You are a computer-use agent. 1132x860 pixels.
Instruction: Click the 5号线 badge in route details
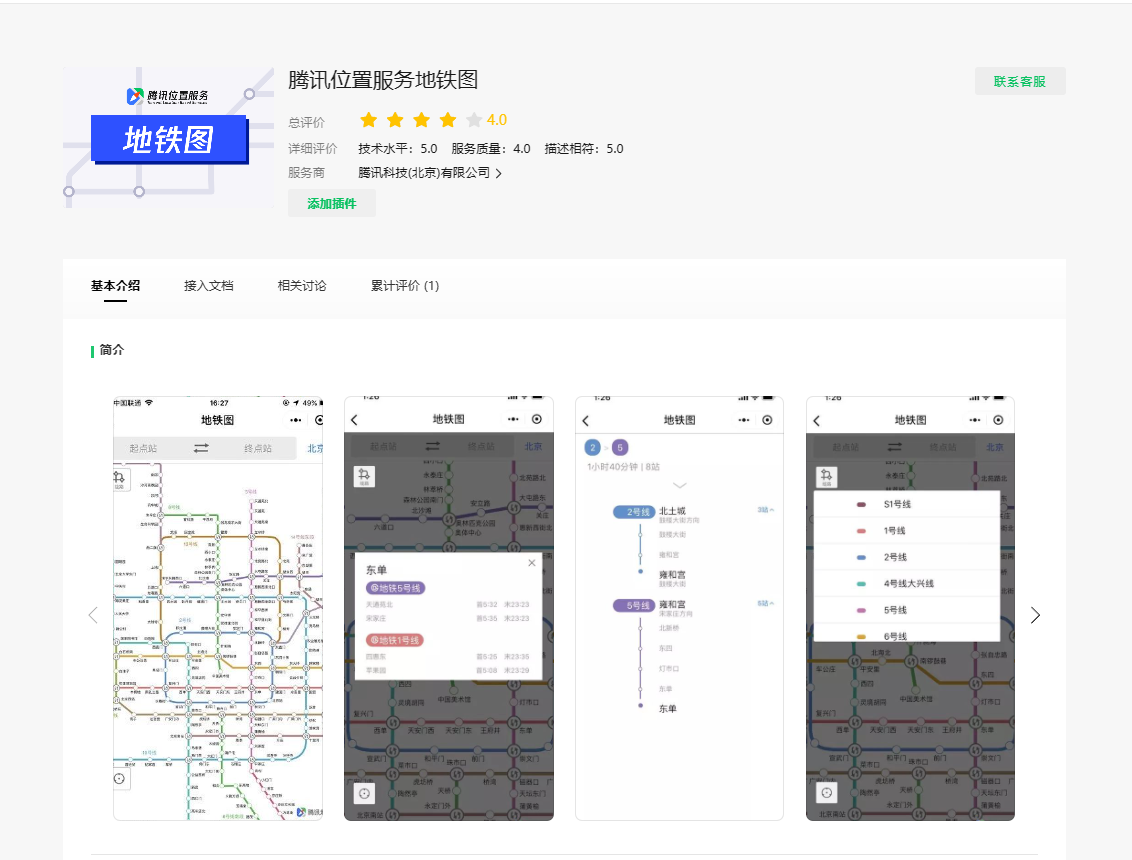pos(634,606)
